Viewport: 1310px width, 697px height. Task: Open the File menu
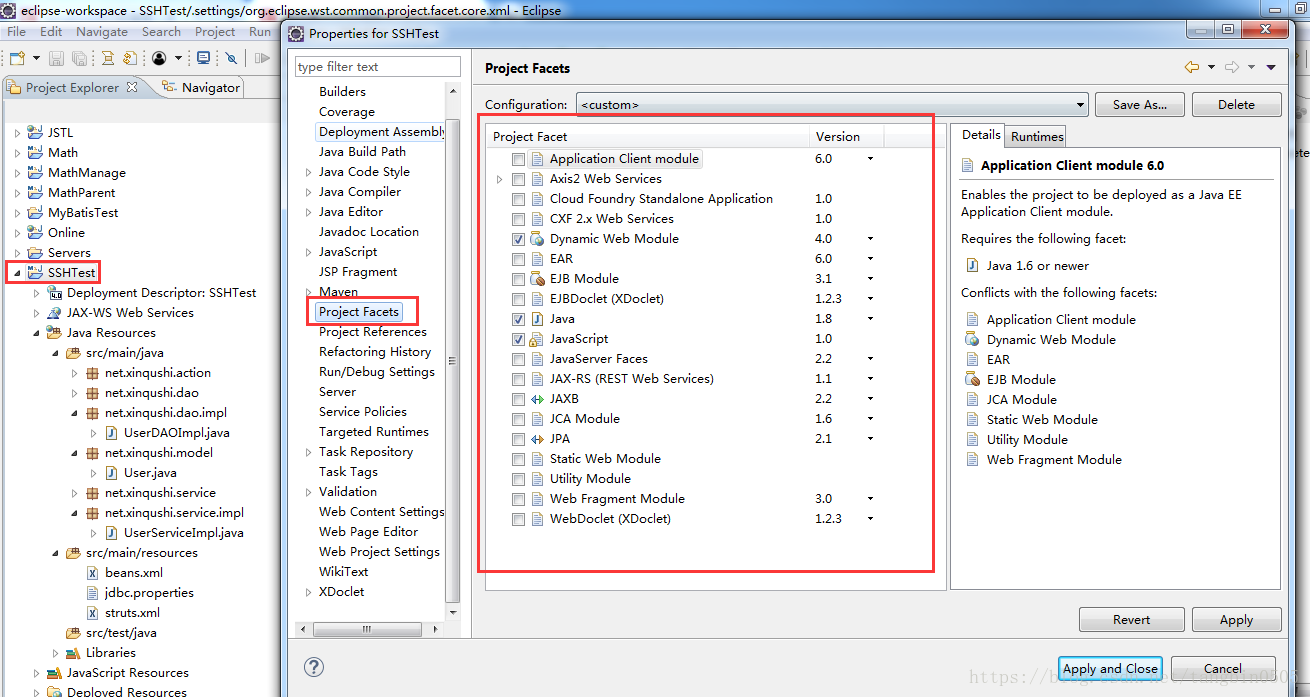point(17,32)
